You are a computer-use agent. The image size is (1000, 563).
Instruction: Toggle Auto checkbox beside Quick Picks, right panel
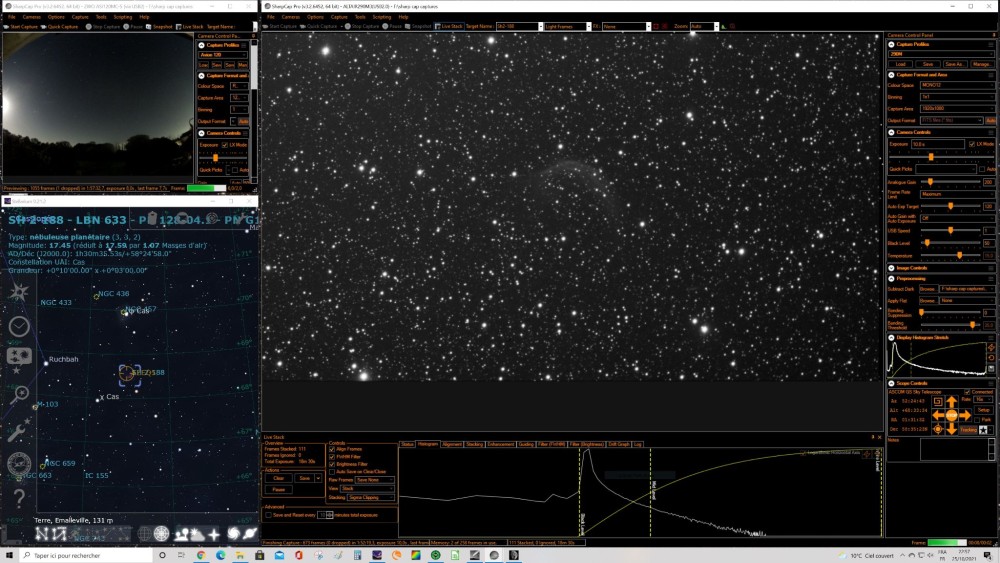tap(982, 170)
